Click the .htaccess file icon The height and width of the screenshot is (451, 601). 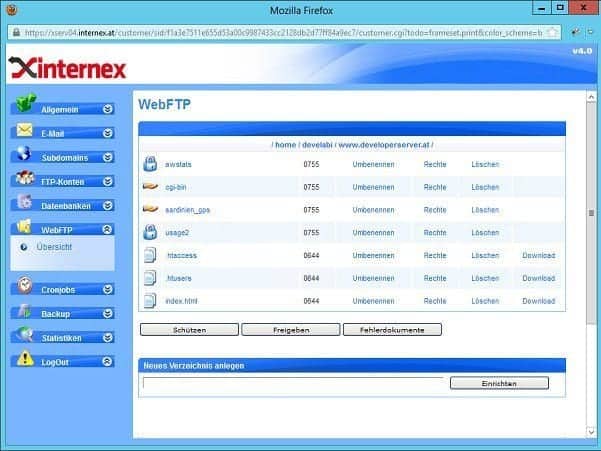(150, 255)
